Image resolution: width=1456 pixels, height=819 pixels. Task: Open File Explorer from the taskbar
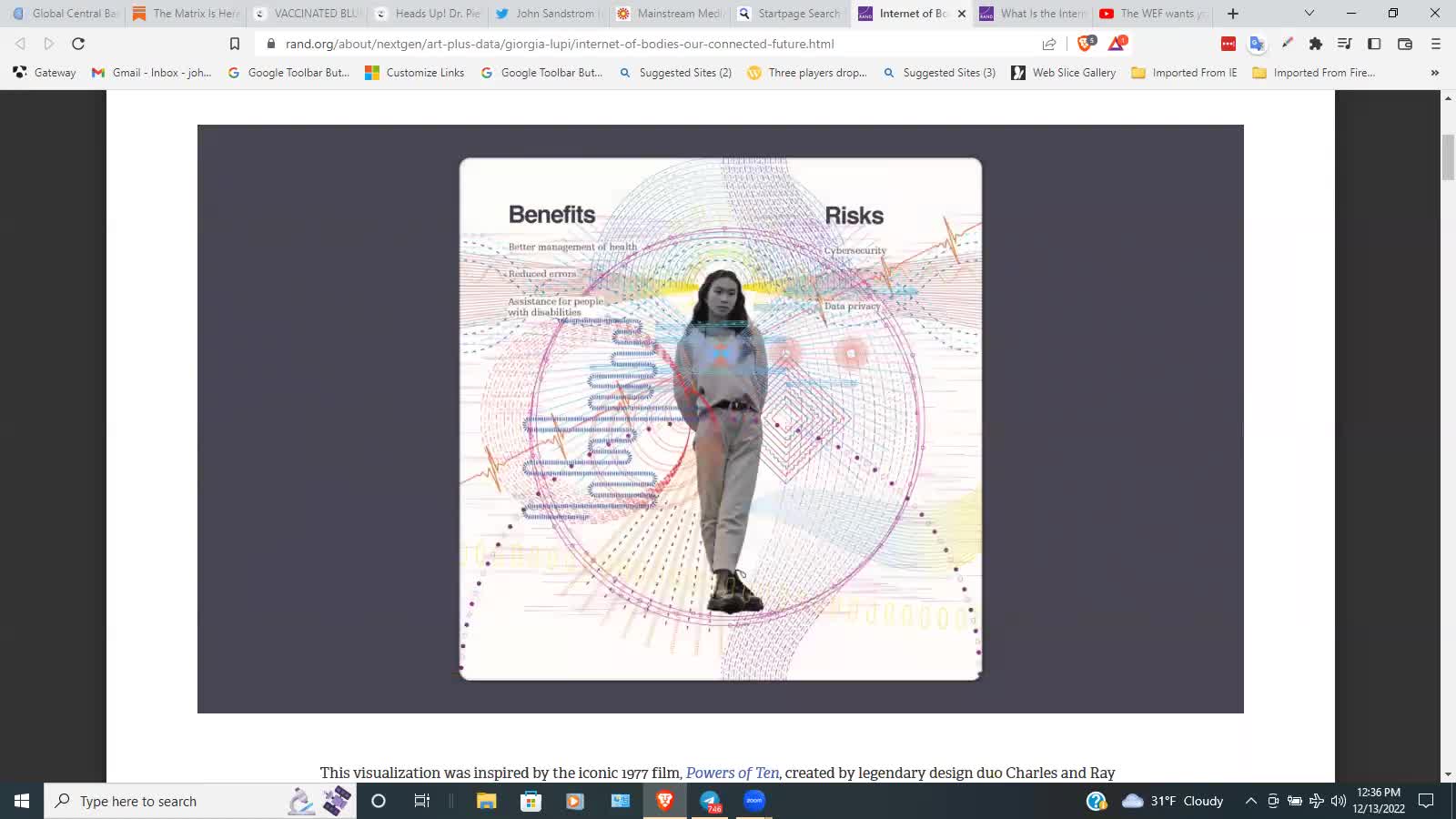click(487, 801)
